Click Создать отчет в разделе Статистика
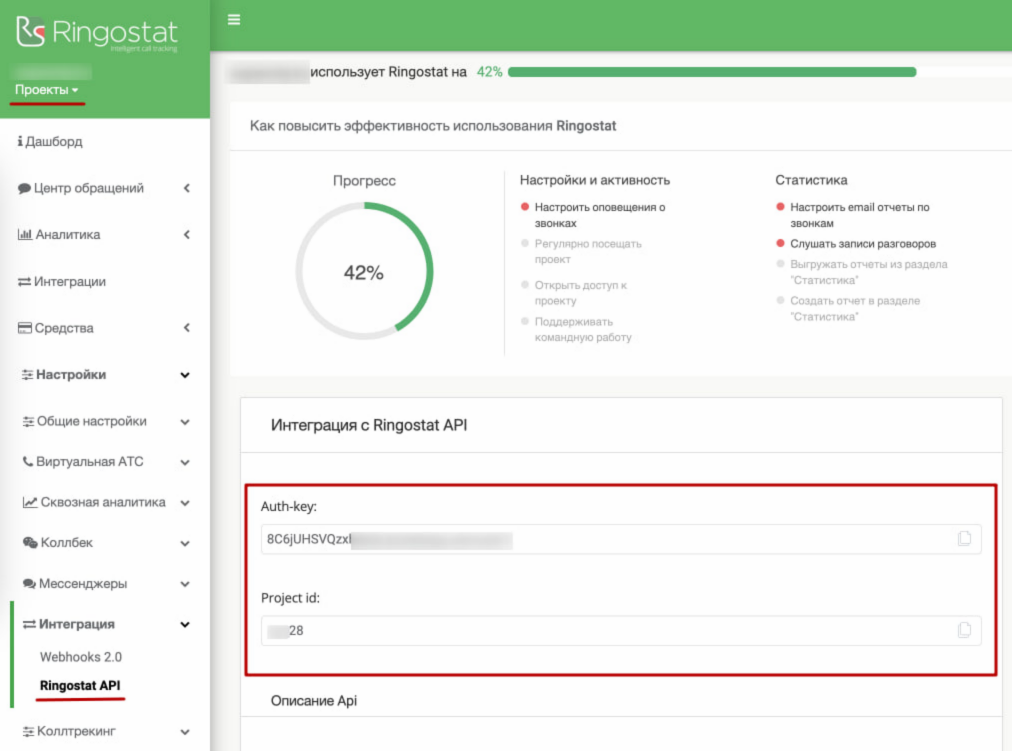The height and width of the screenshot is (751, 1012). point(855,309)
